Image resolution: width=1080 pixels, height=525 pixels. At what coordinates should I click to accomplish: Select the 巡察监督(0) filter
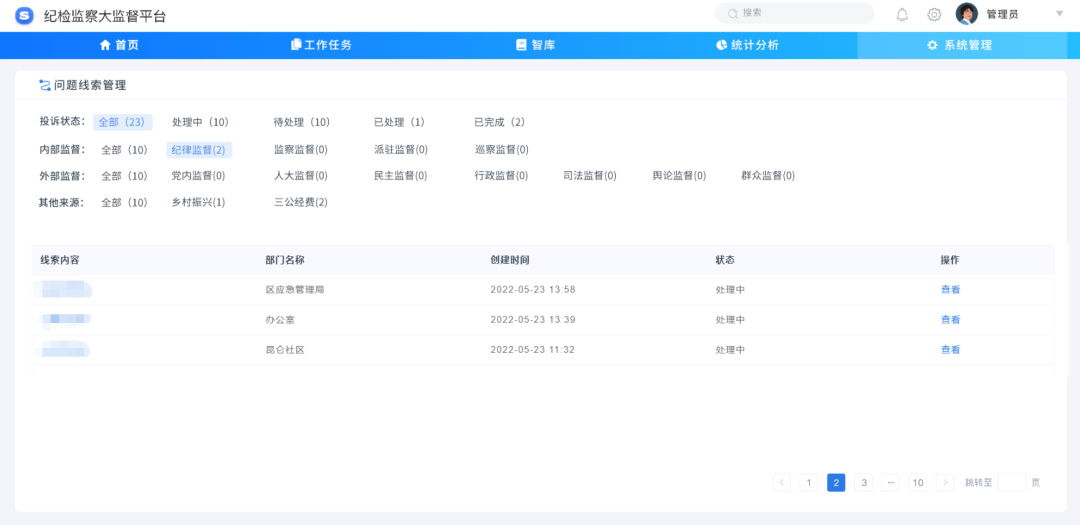pyautogui.click(x=502, y=150)
